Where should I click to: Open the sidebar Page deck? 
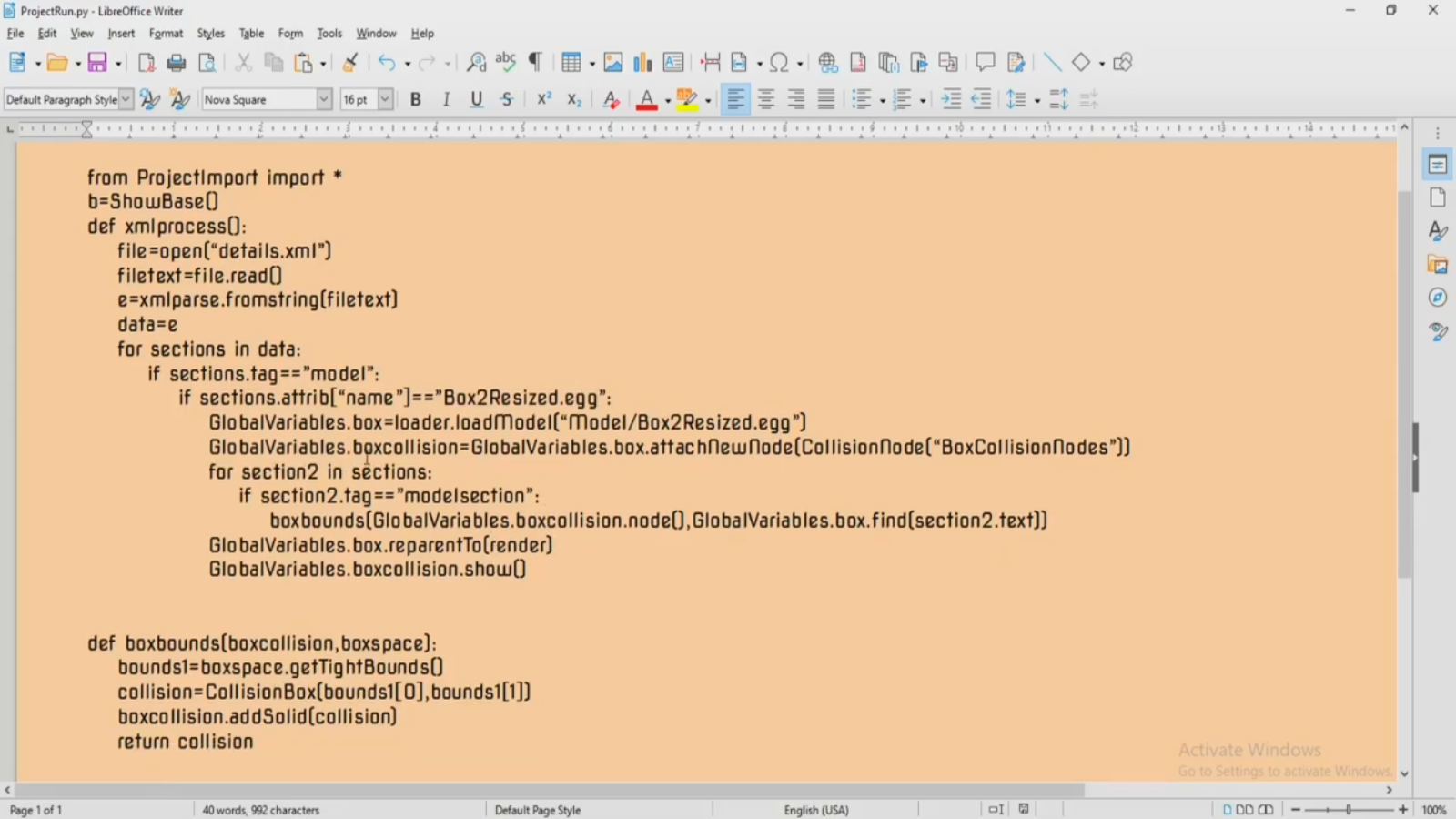click(x=1438, y=197)
